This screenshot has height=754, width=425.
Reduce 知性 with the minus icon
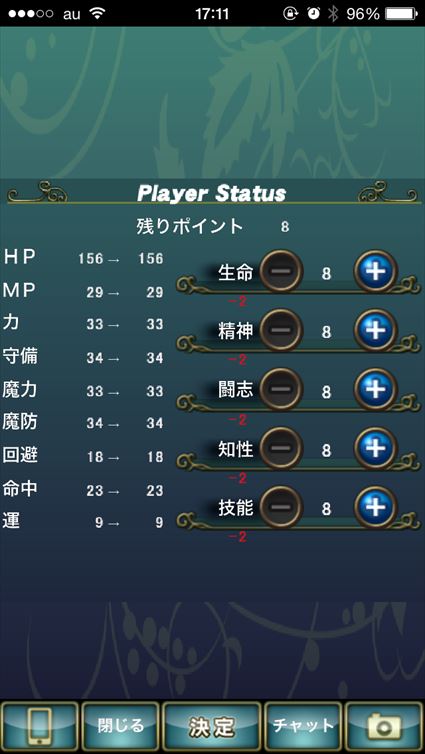pyautogui.click(x=281, y=449)
